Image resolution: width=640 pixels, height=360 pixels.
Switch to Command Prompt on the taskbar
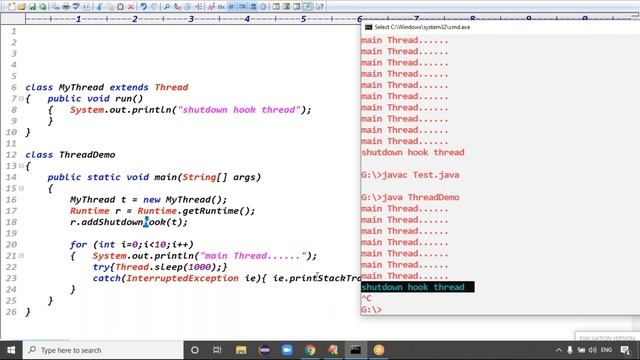point(356,350)
